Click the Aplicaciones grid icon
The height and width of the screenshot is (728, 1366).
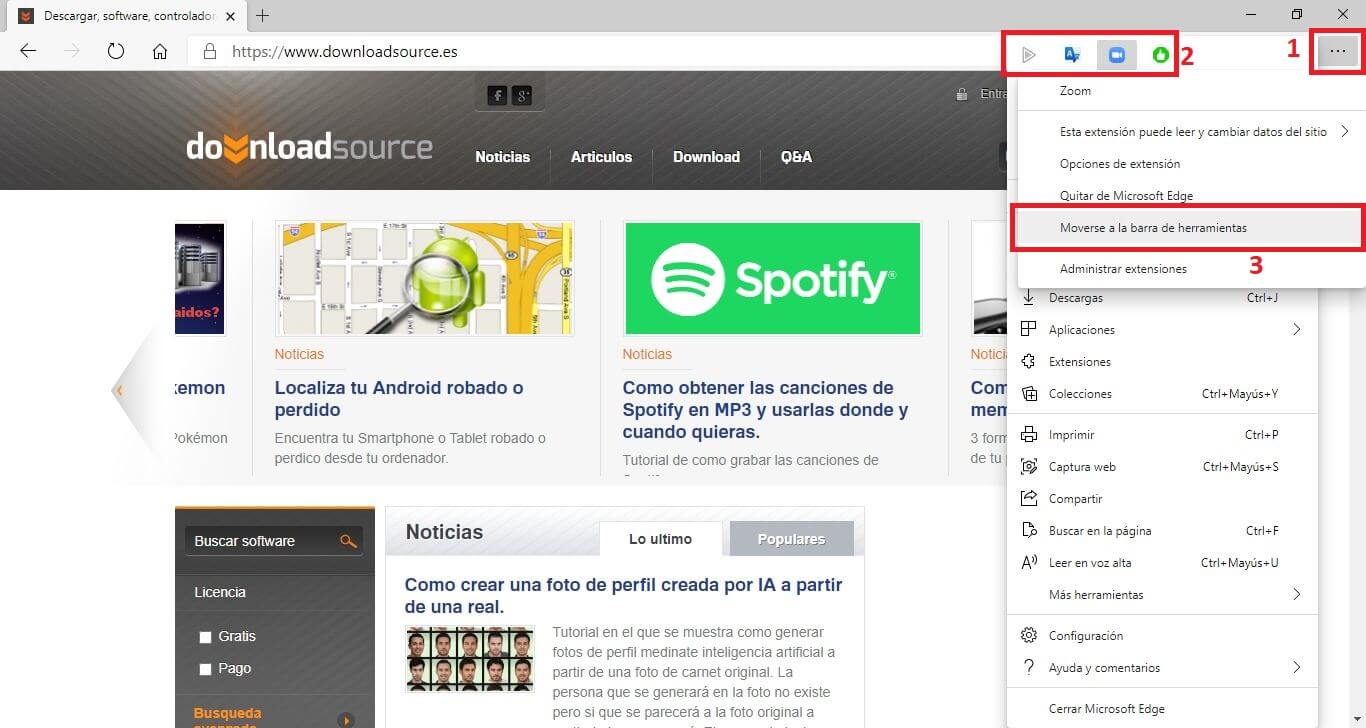pyautogui.click(x=1028, y=329)
